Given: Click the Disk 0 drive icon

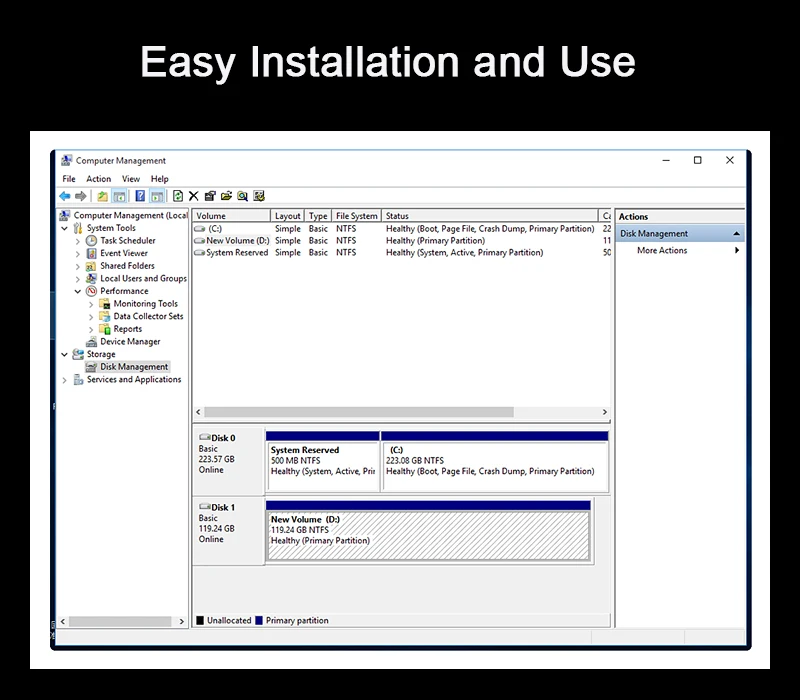Looking at the screenshot, I should 205,437.
